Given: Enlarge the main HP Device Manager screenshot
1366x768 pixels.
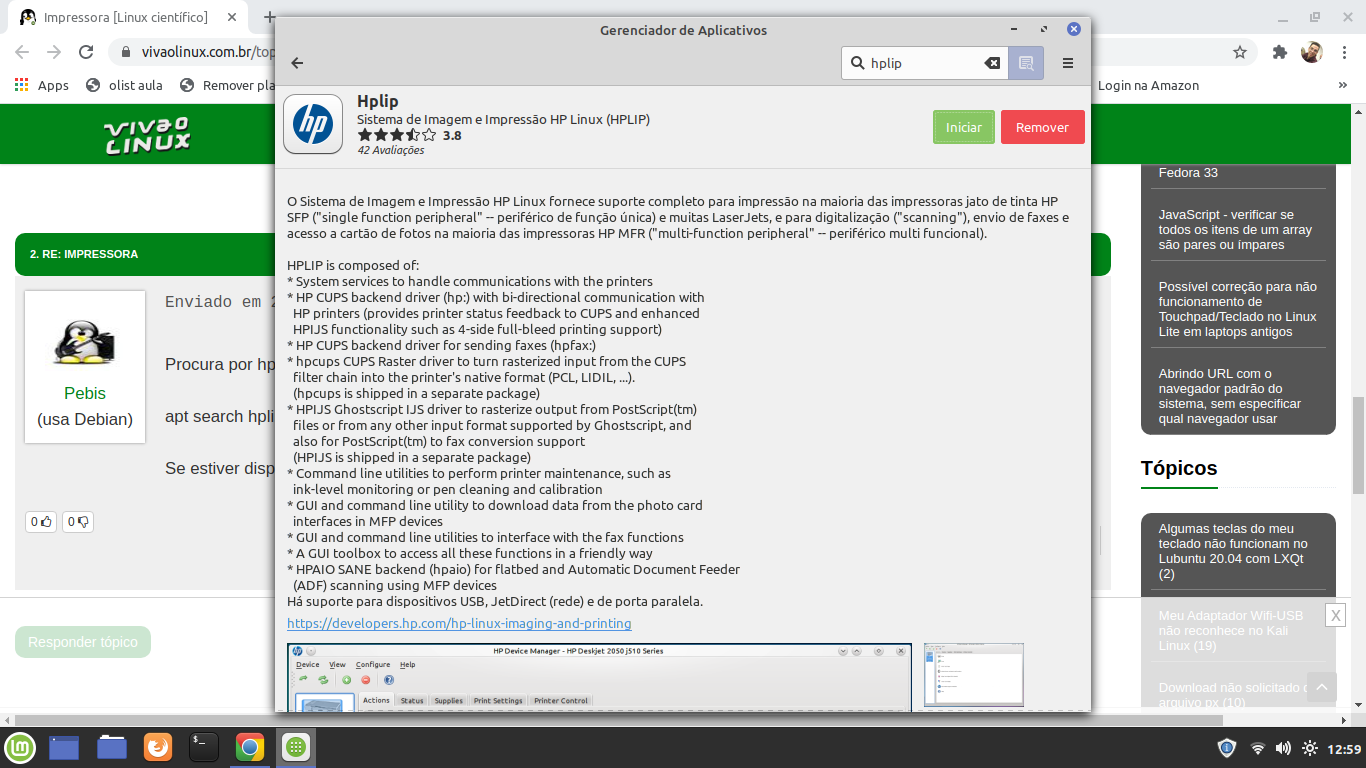Looking at the screenshot, I should click(x=599, y=677).
